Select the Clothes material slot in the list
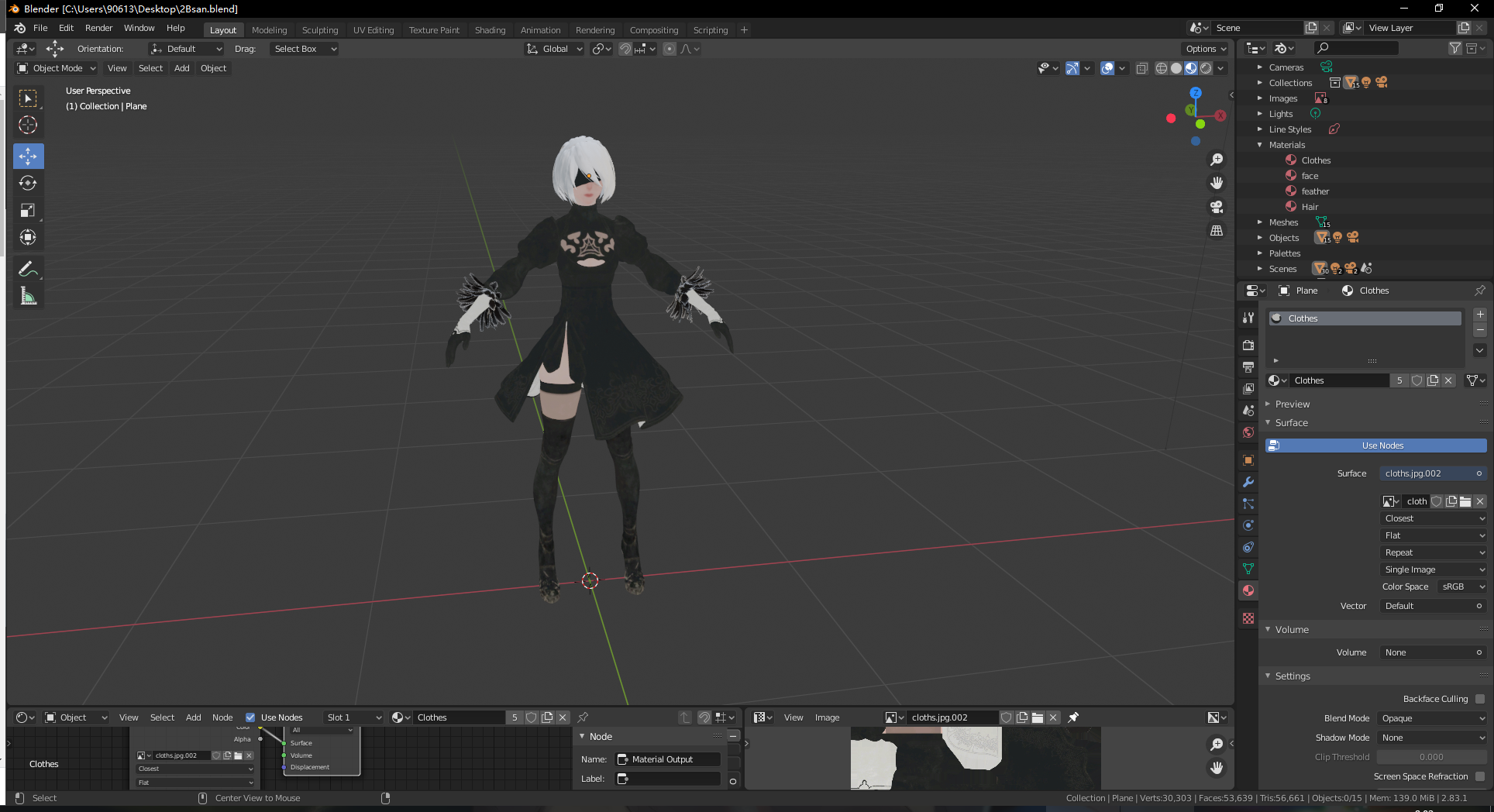 point(1364,318)
